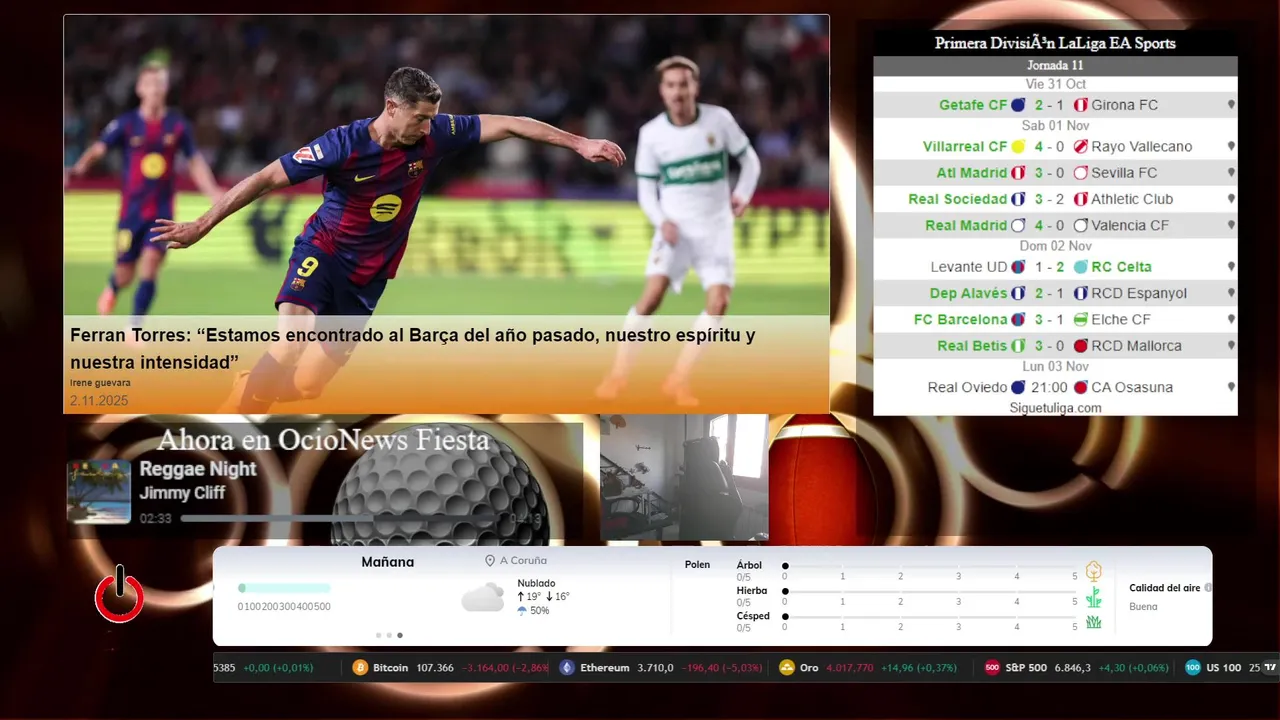Click the Reggae Night album art thumbnail
The height and width of the screenshot is (720, 1280).
99,492
